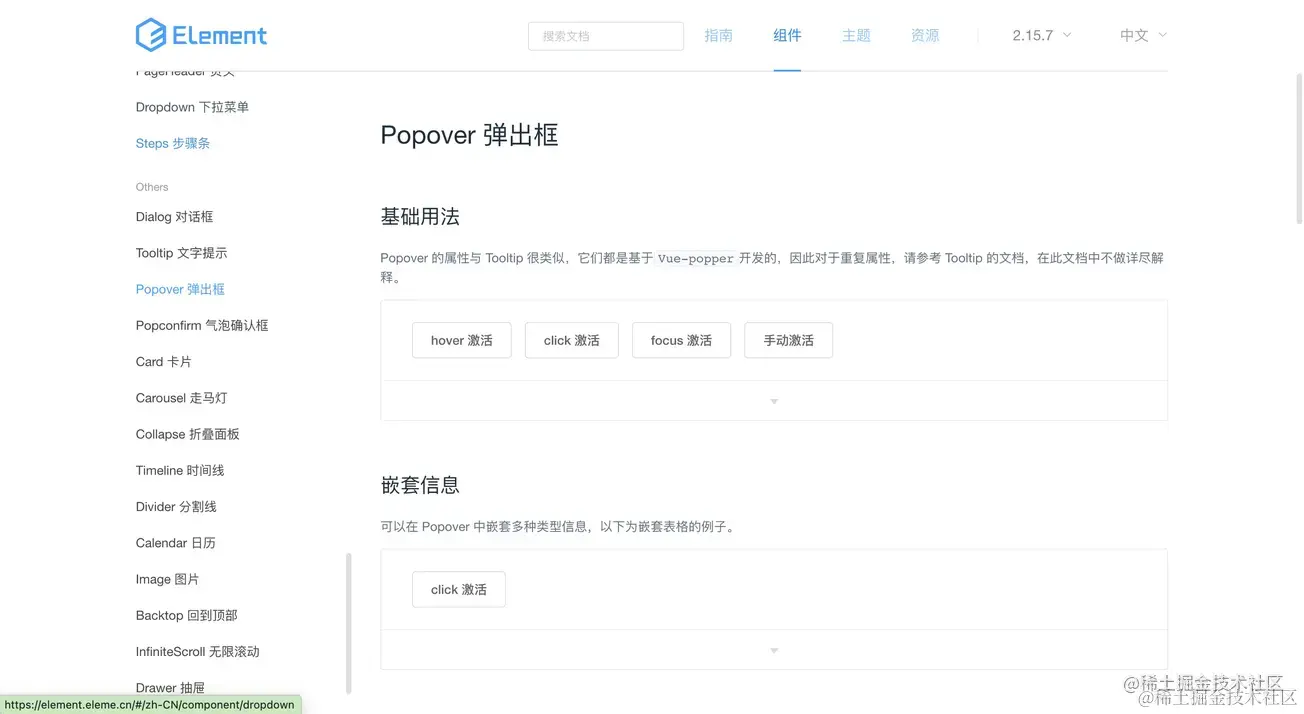This screenshot has height=714, width=1304.
Task: Click the Others sidebar group label
Action: [x=152, y=187]
